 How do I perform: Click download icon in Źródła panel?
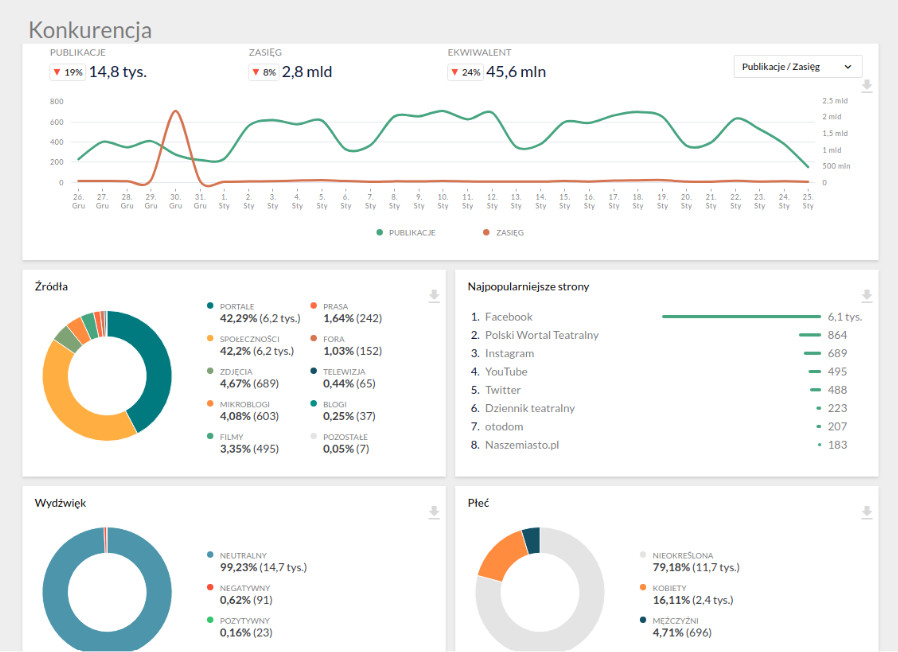(433, 296)
